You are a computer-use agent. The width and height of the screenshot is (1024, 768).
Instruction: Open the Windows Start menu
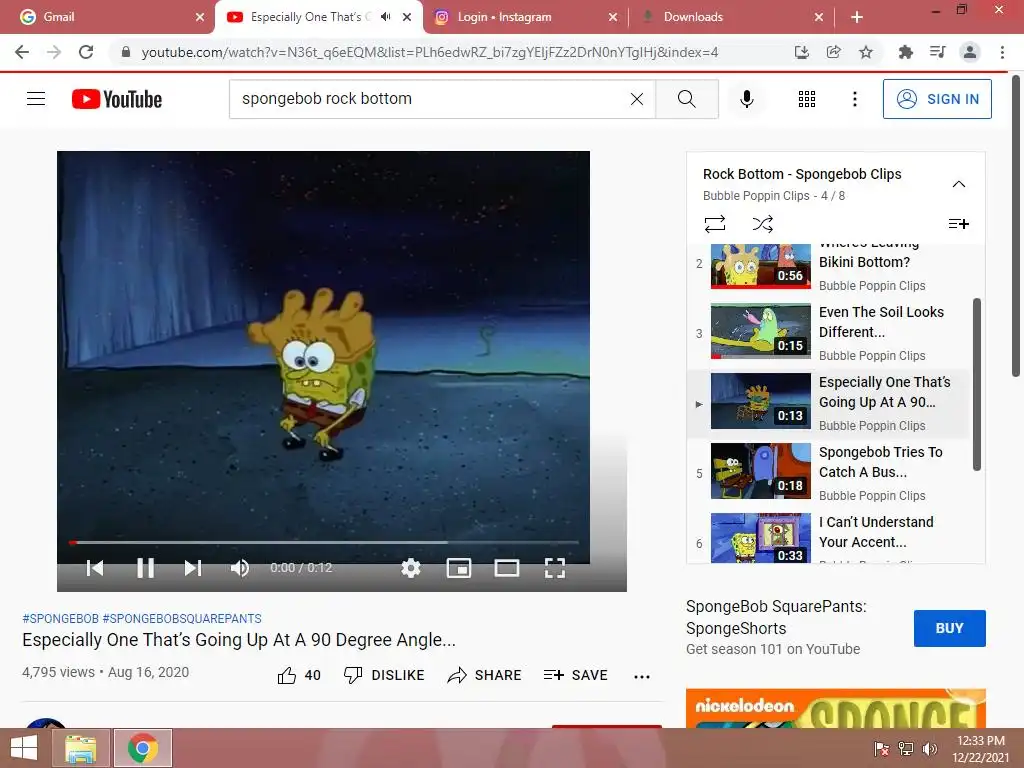point(24,748)
